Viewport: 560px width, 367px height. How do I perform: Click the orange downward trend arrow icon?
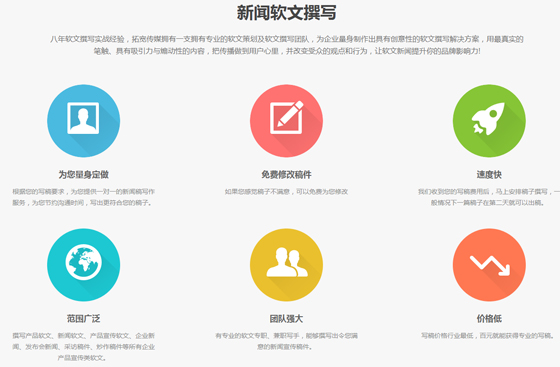[489, 265]
